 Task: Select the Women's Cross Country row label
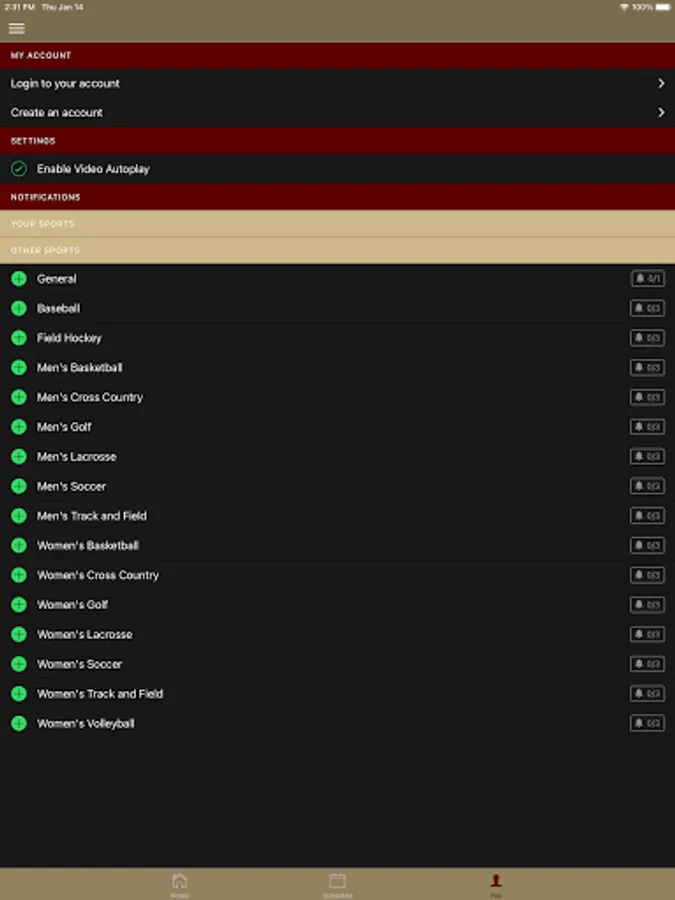(98, 575)
